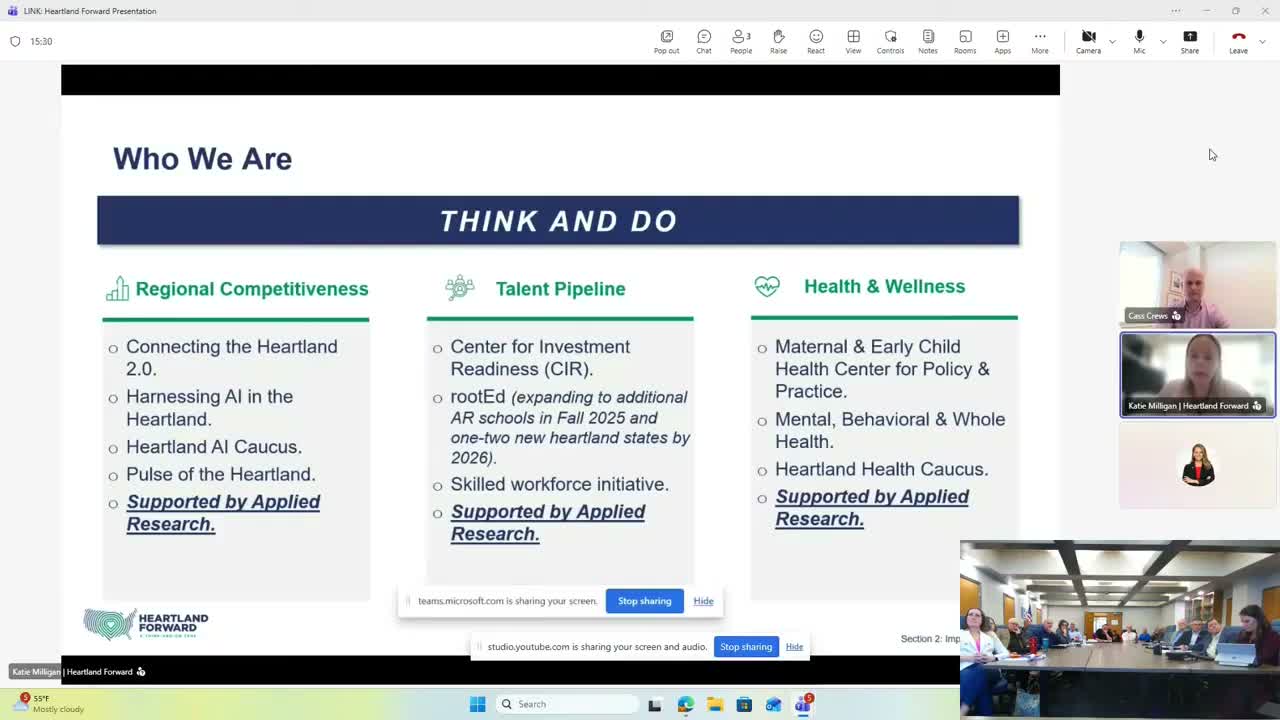Click the shield icon beside the meeting timer

(15, 41)
